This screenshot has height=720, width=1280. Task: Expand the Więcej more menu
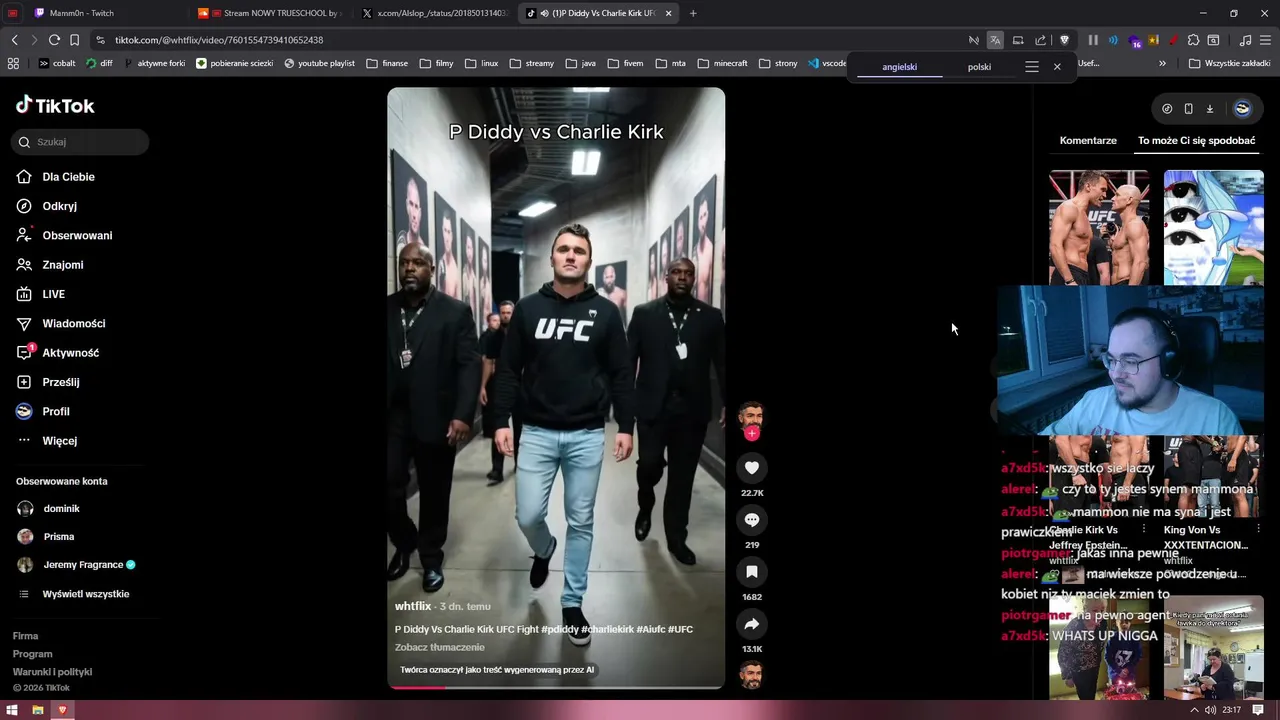tap(47, 441)
